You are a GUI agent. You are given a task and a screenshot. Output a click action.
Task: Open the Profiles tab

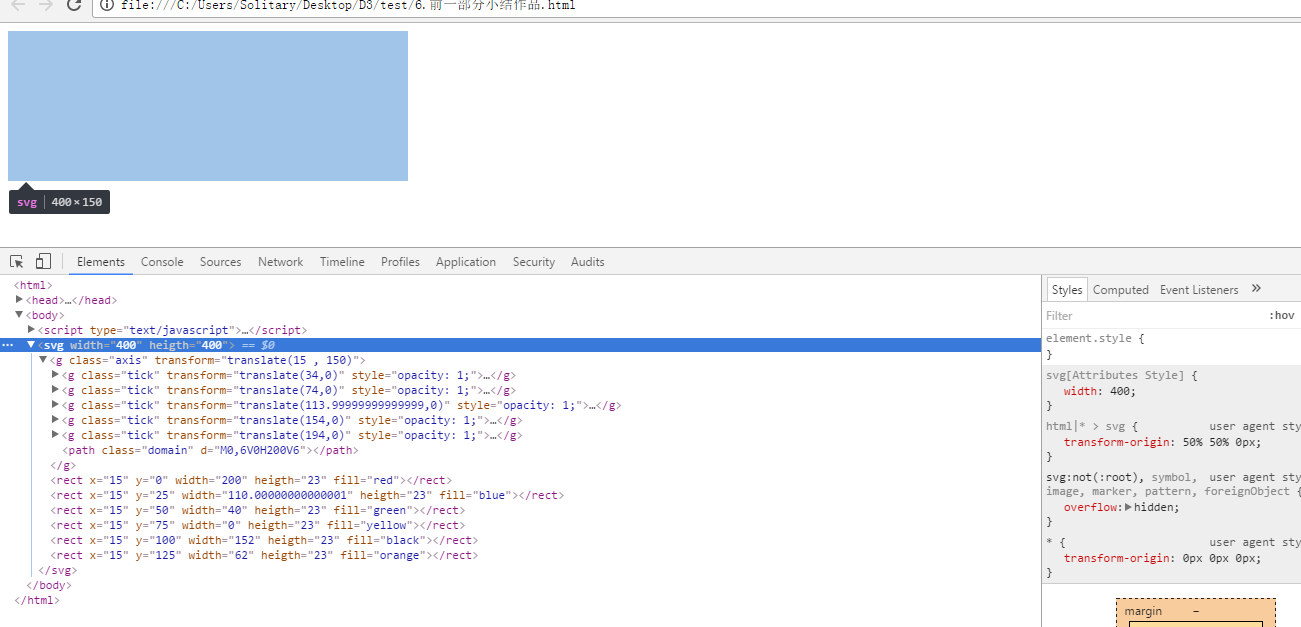400,262
